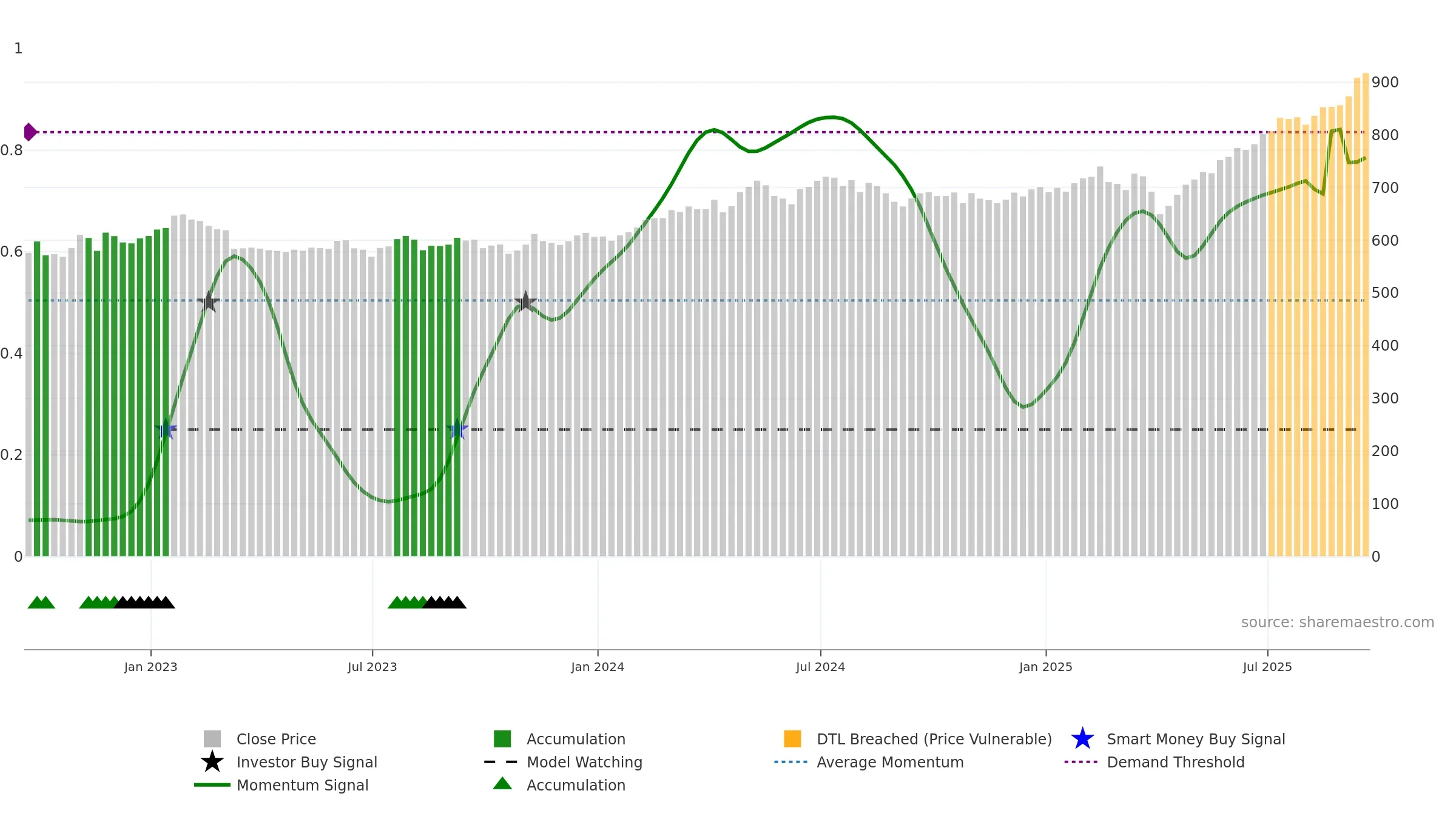Toggle the Model Watching legend entry
This screenshot has height=819, width=1456.
click(x=584, y=762)
